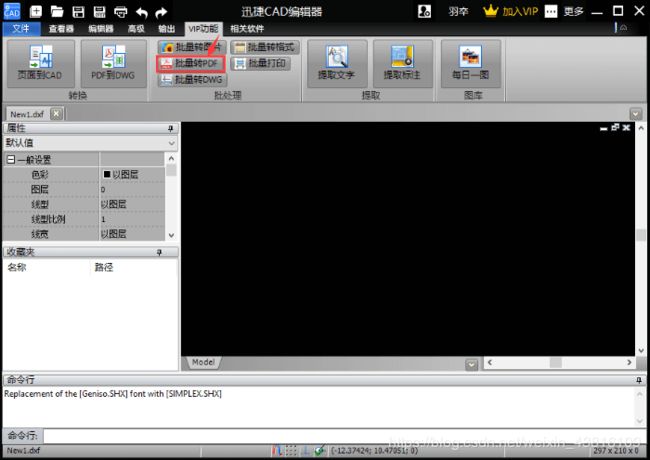
Task: Redo the action with the forward arrow icon
Action: 161,13
